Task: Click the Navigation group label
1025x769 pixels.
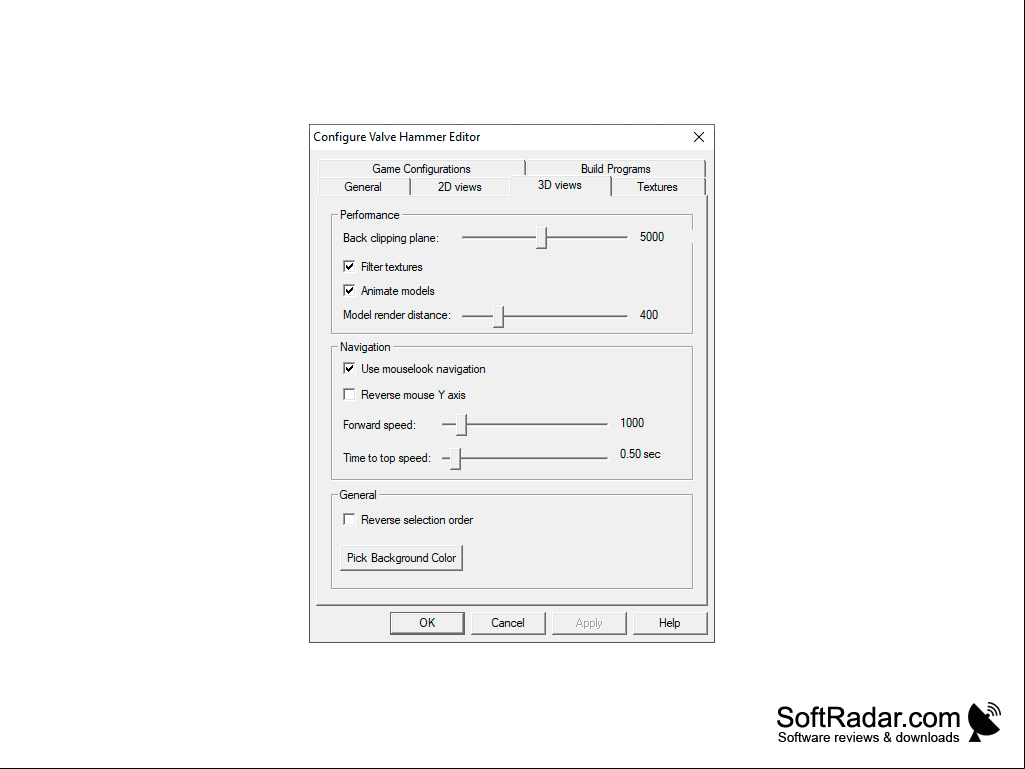Action: coord(365,347)
